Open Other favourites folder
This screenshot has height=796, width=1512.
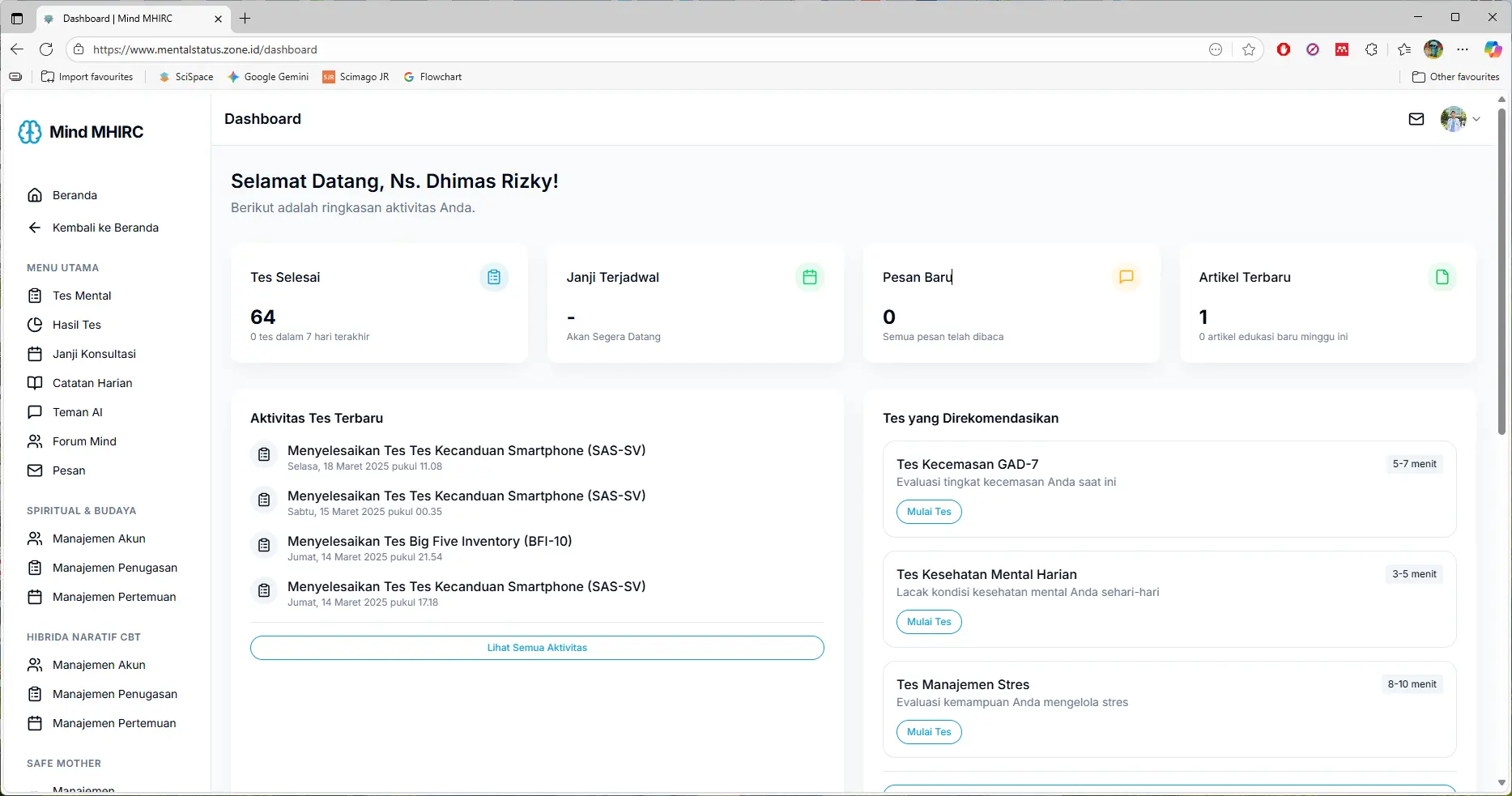[x=1455, y=77]
